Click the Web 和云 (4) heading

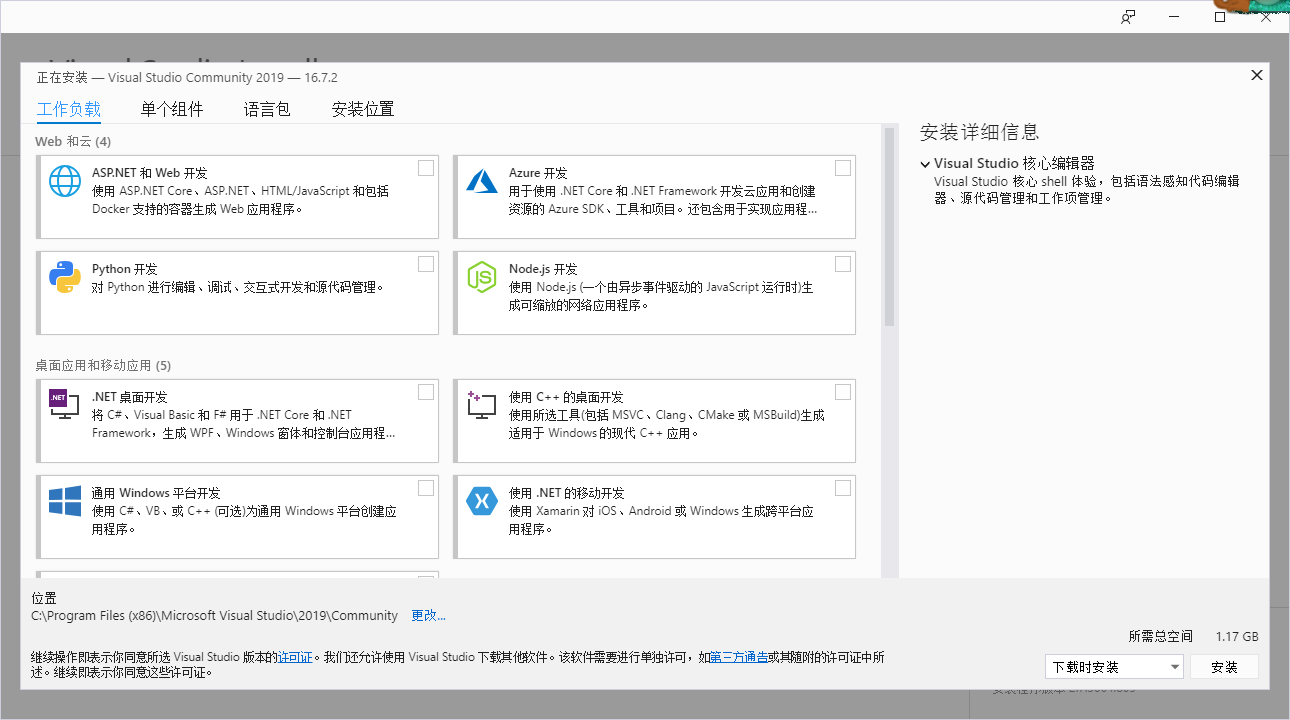[x=73, y=141]
